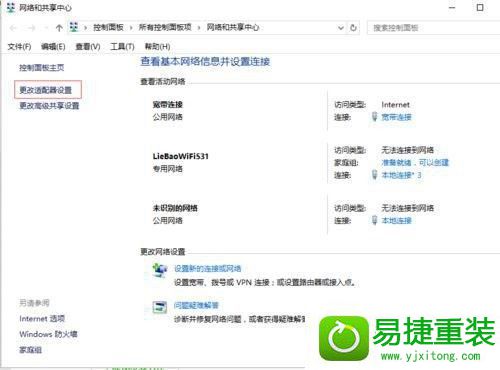The image size is (500, 370).
Task: Click the Forward navigation arrow
Action: point(31,28)
